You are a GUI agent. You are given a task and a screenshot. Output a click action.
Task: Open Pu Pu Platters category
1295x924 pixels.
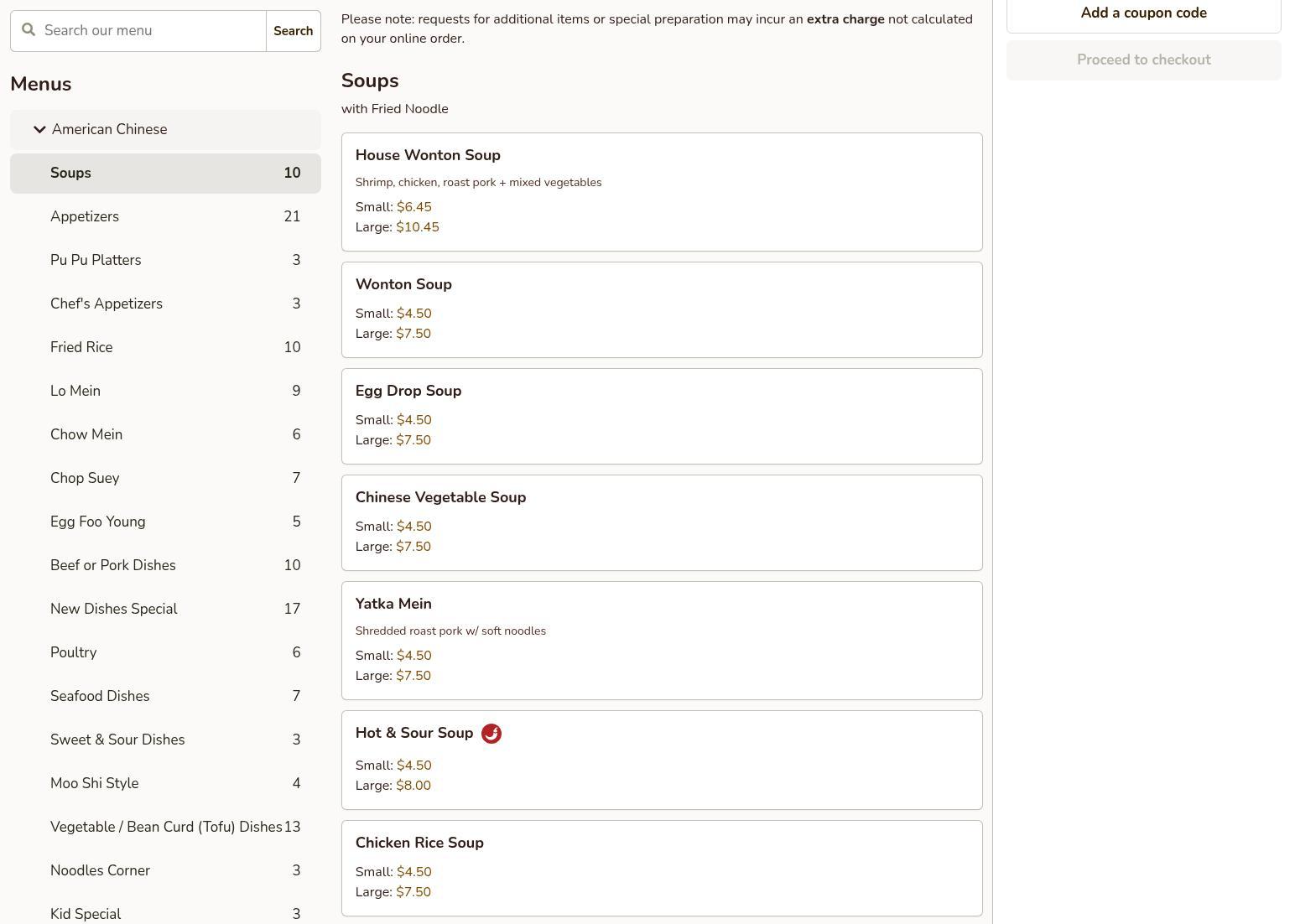click(165, 261)
